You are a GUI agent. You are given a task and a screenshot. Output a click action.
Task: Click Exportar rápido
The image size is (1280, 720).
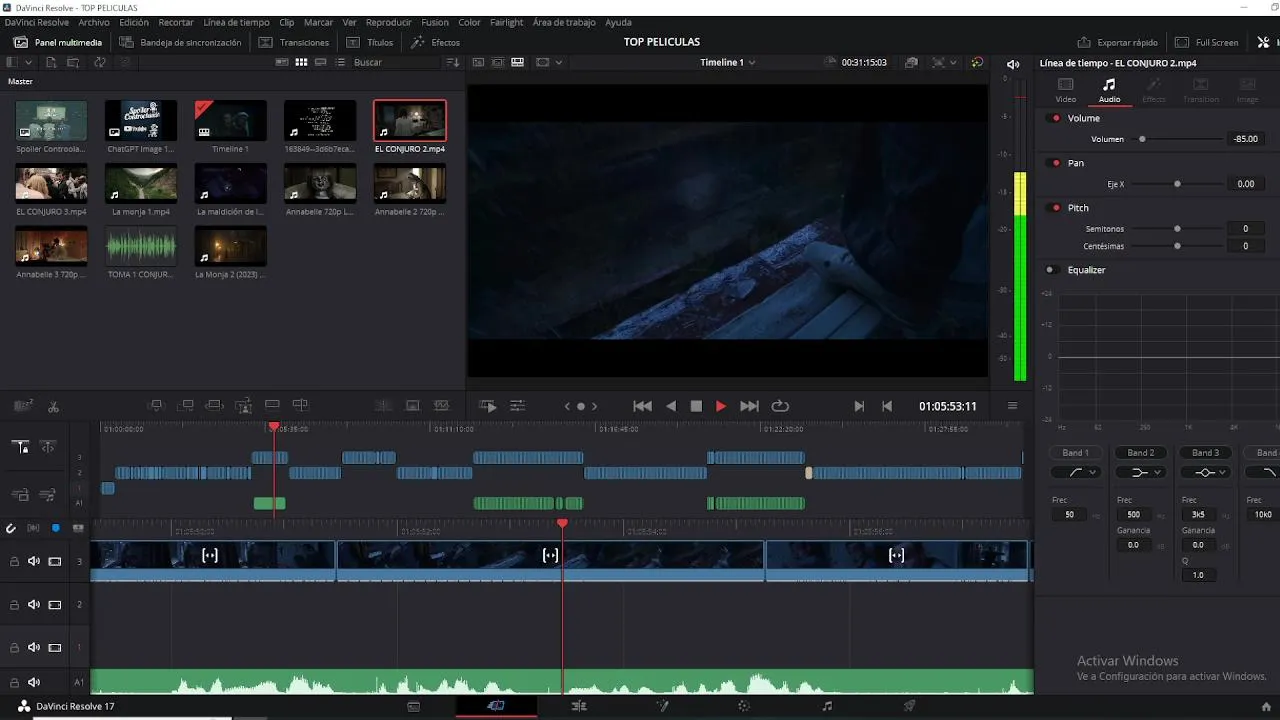[1117, 43]
